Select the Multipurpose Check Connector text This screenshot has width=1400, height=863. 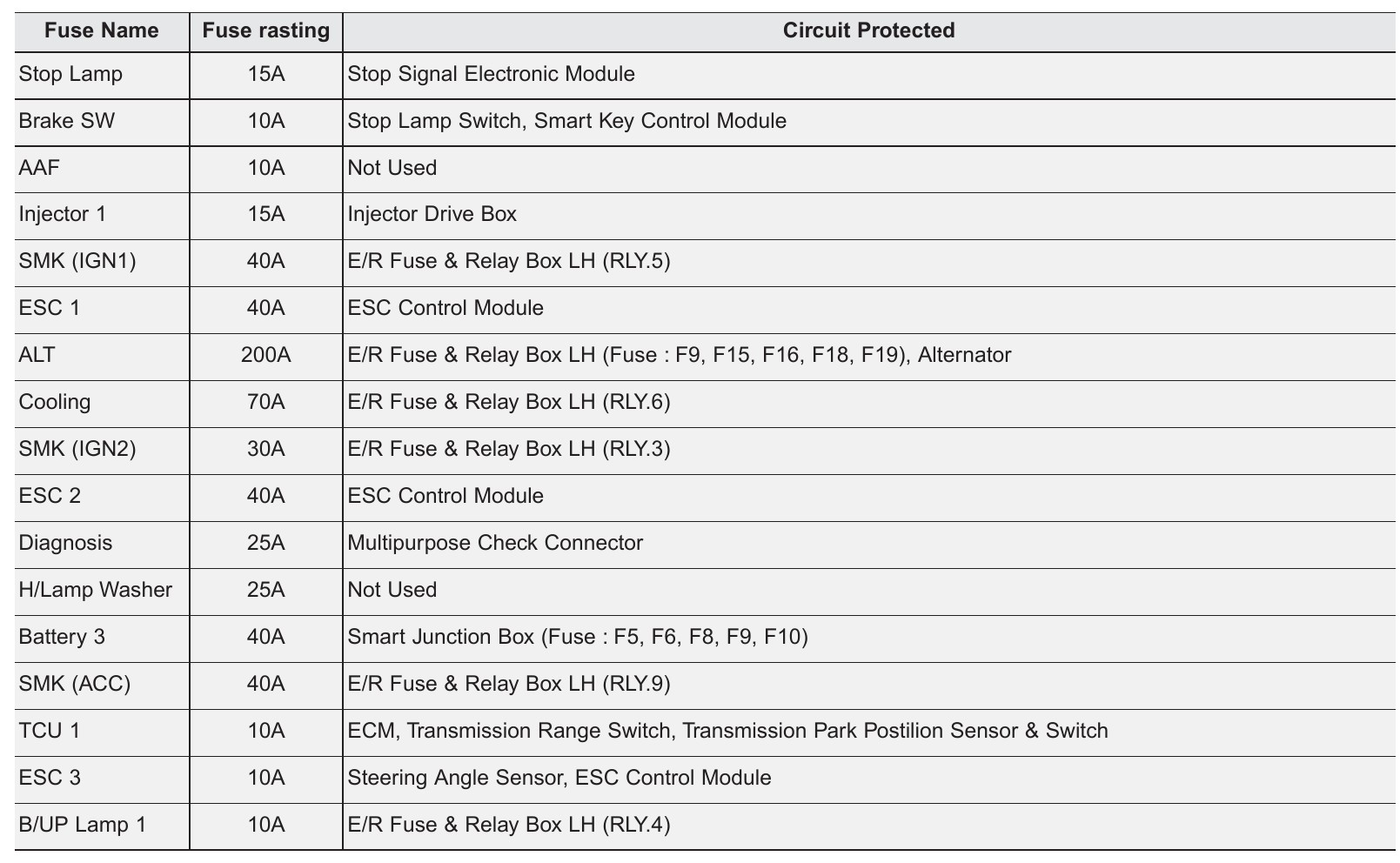pyautogui.click(x=495, y=543)
